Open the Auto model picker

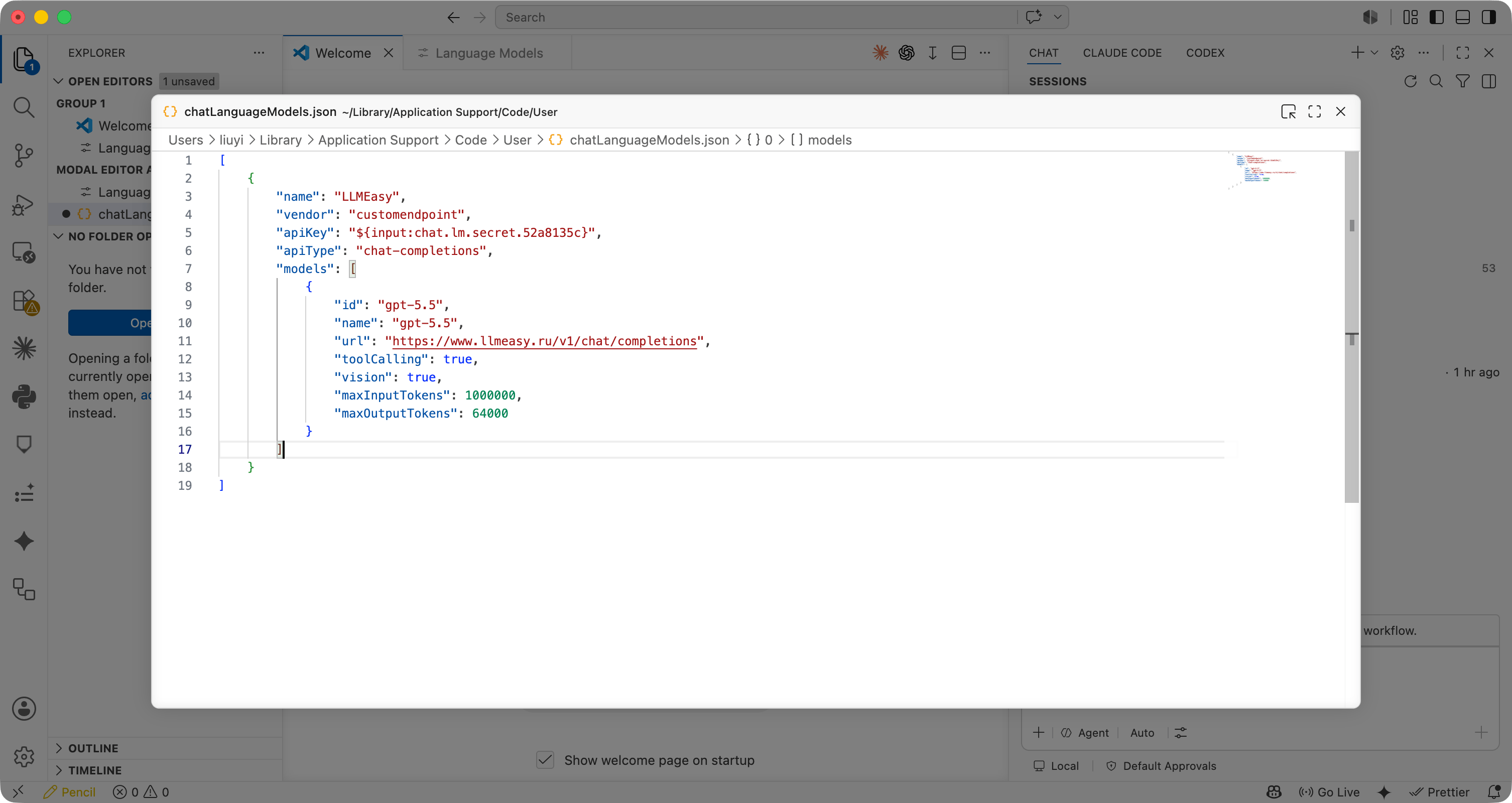[1142, 733]
